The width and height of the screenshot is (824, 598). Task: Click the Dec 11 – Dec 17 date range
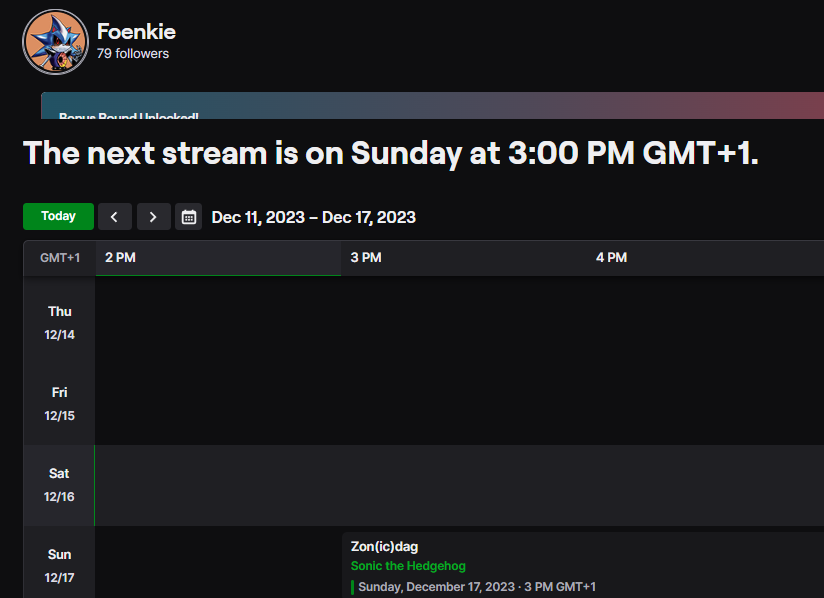(314, 217)
